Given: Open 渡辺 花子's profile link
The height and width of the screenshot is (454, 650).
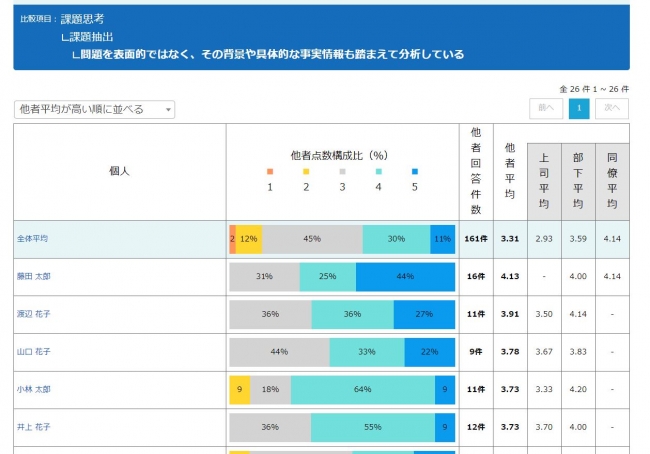Looking at the screenshot, I should coord(34,314).
